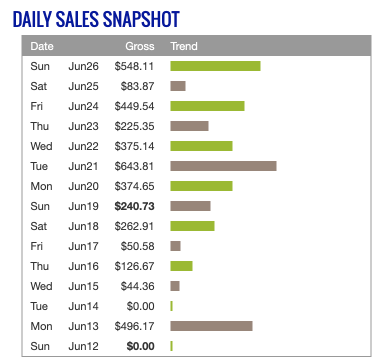This screenshot has height=363, width=382.
Task: Select the $126.67 gross amount
Action: click(x=134, y=266)
